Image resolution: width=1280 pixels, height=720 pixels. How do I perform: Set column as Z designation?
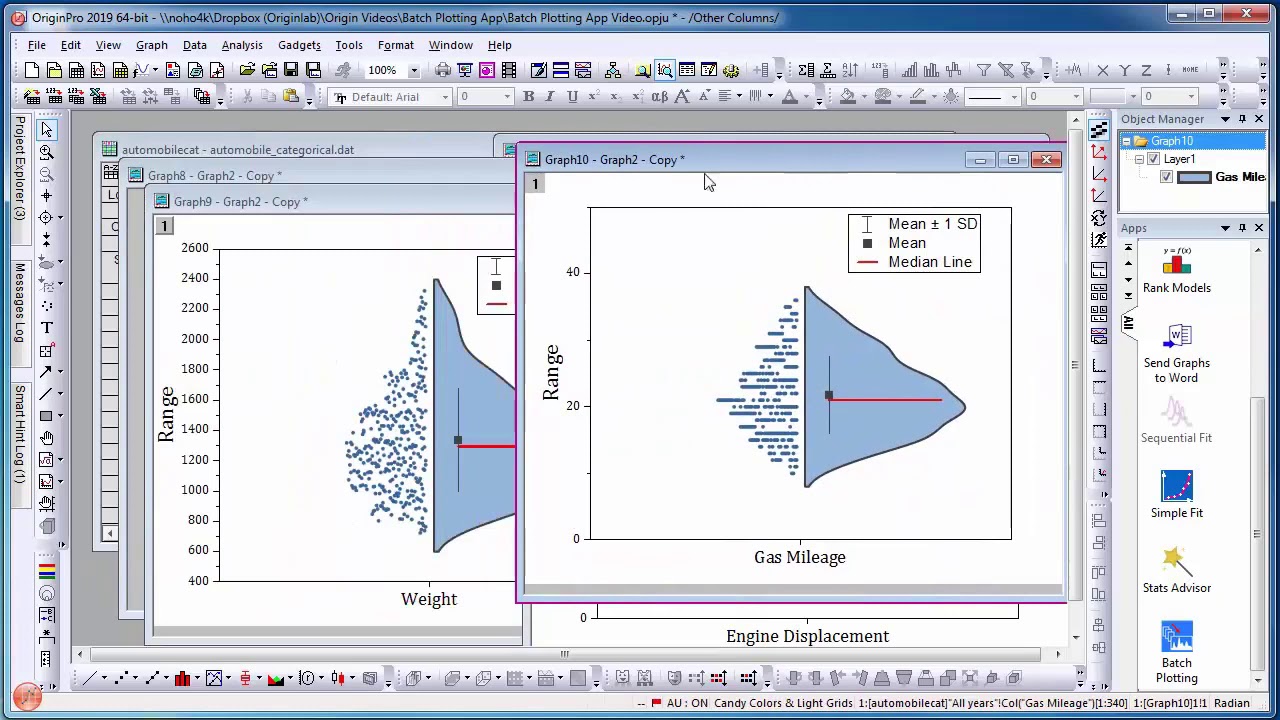[x=1146, y=70]
